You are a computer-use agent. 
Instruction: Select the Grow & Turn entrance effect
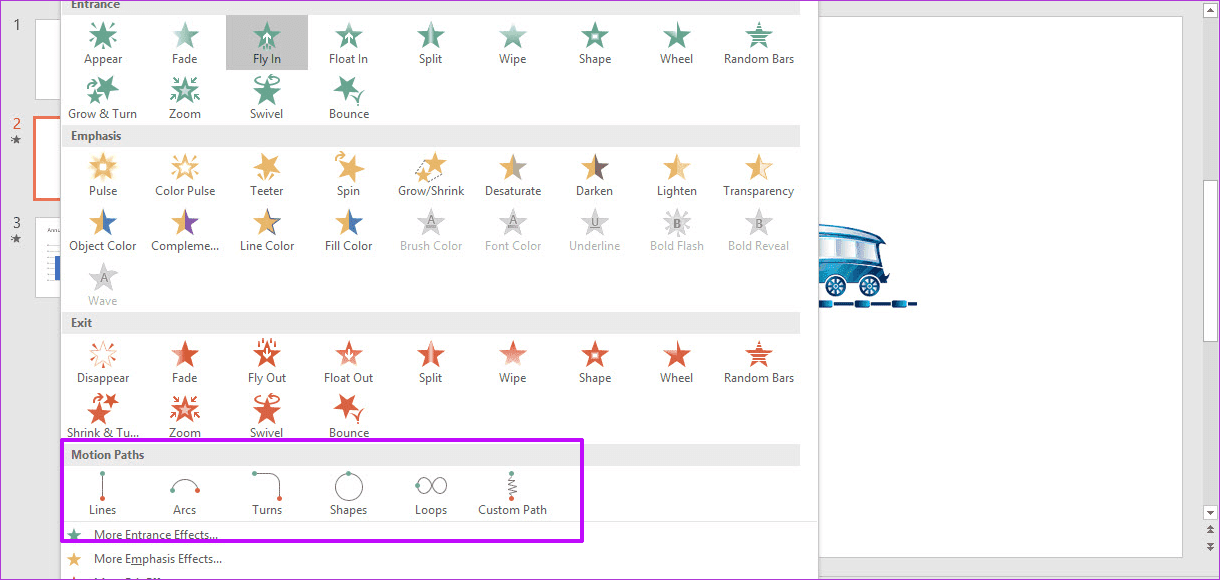coord(103,98)
